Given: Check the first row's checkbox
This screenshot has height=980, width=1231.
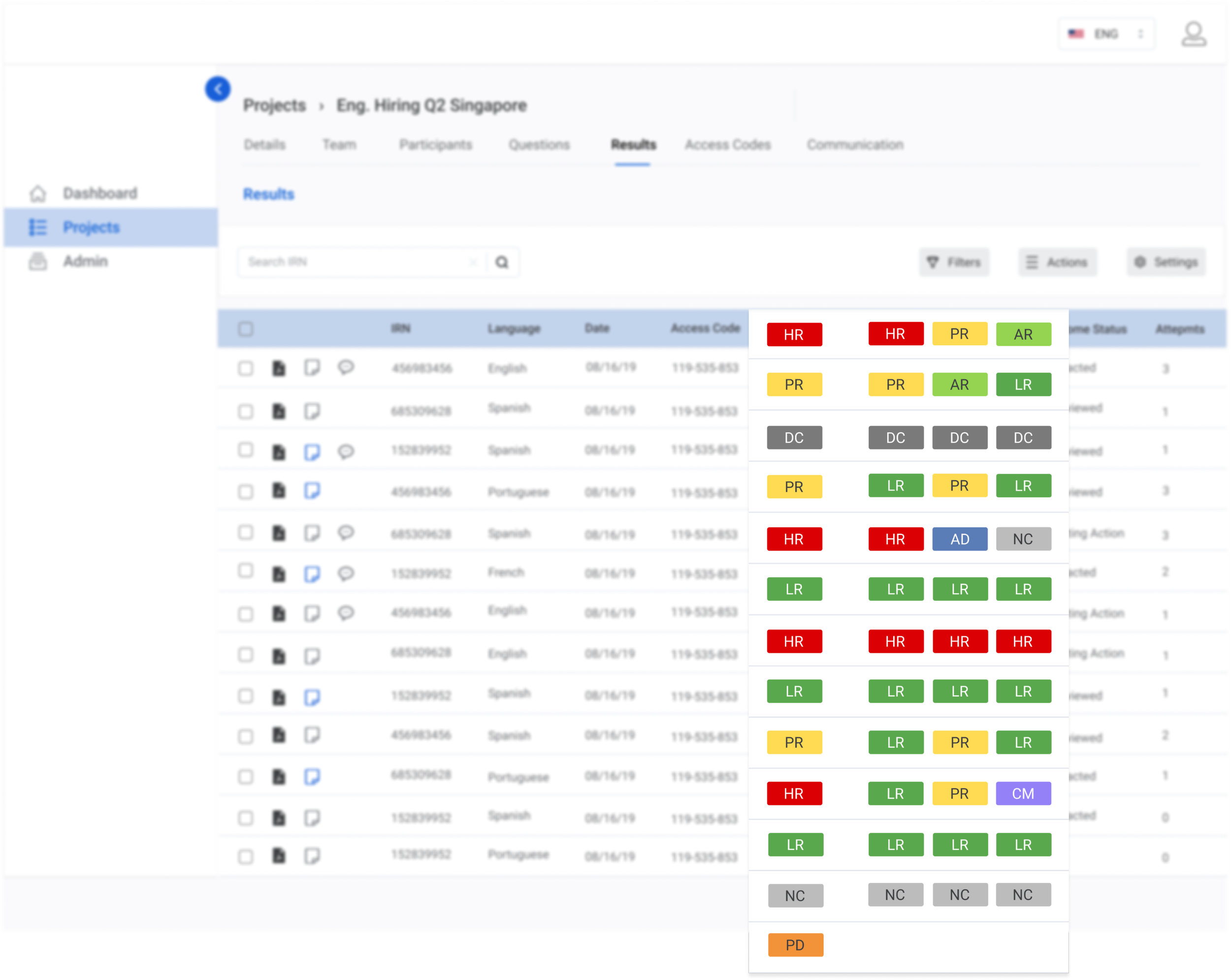Looking at the screenshot, I should coord(246,368).
